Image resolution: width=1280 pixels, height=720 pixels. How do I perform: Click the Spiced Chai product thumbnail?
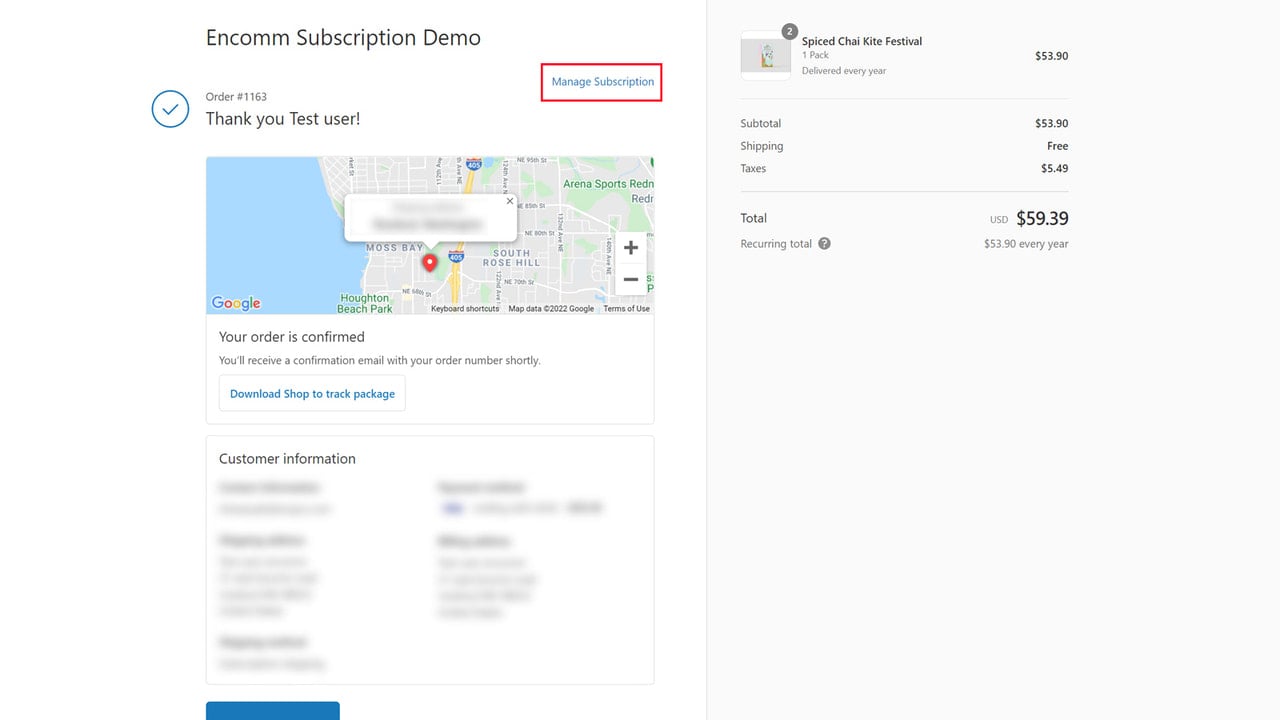766,55
